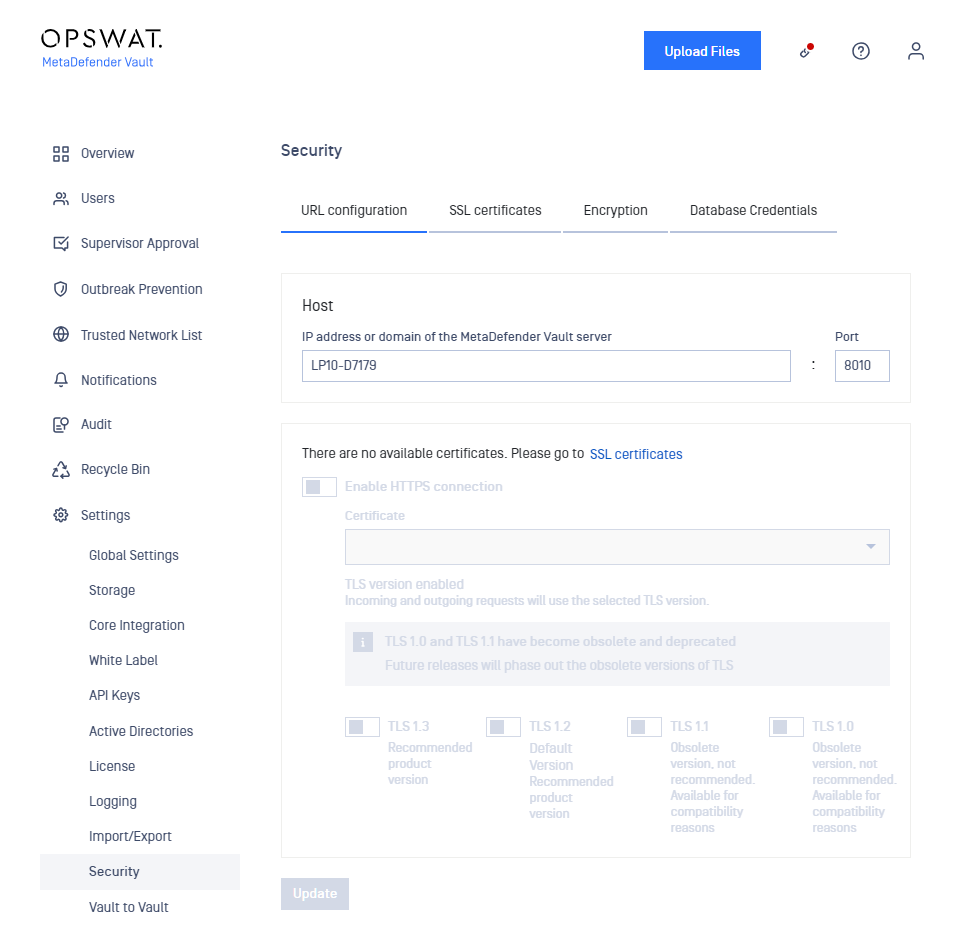Toggle the TLS 1.3 switch

point(362,727)
